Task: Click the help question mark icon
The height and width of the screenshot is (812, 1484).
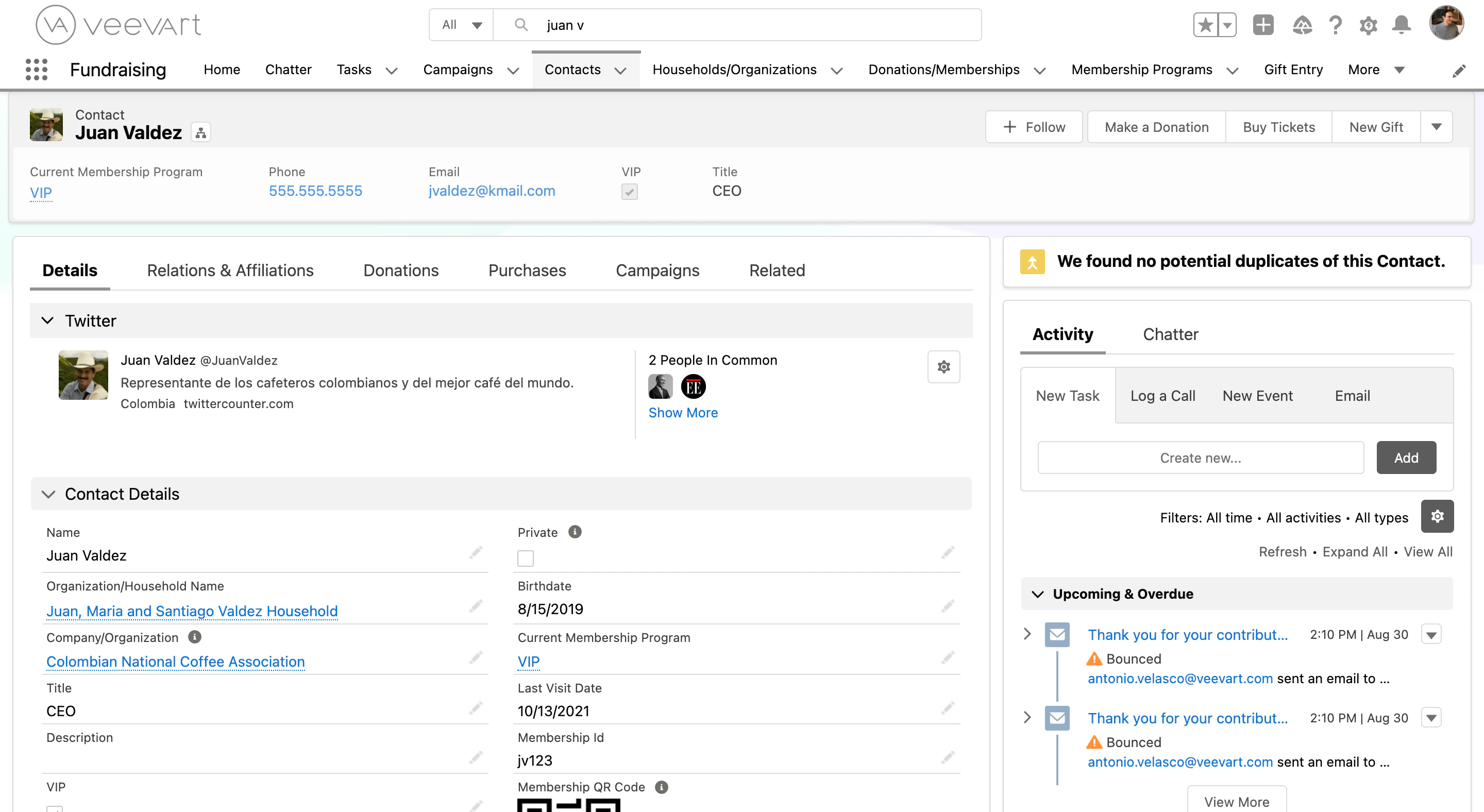Action: pos(1335,25)
